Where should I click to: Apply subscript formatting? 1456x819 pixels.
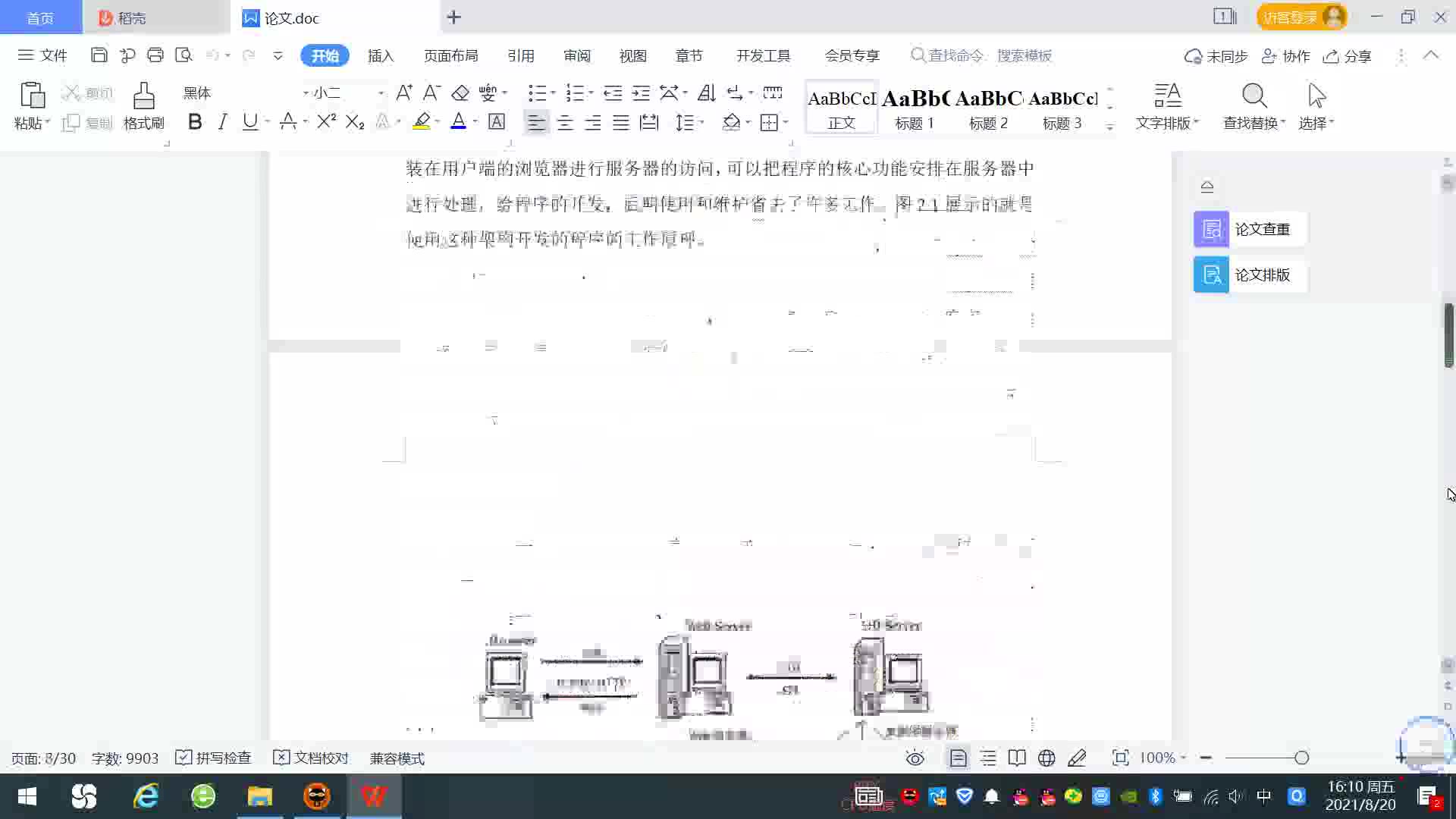pos(355,121)
